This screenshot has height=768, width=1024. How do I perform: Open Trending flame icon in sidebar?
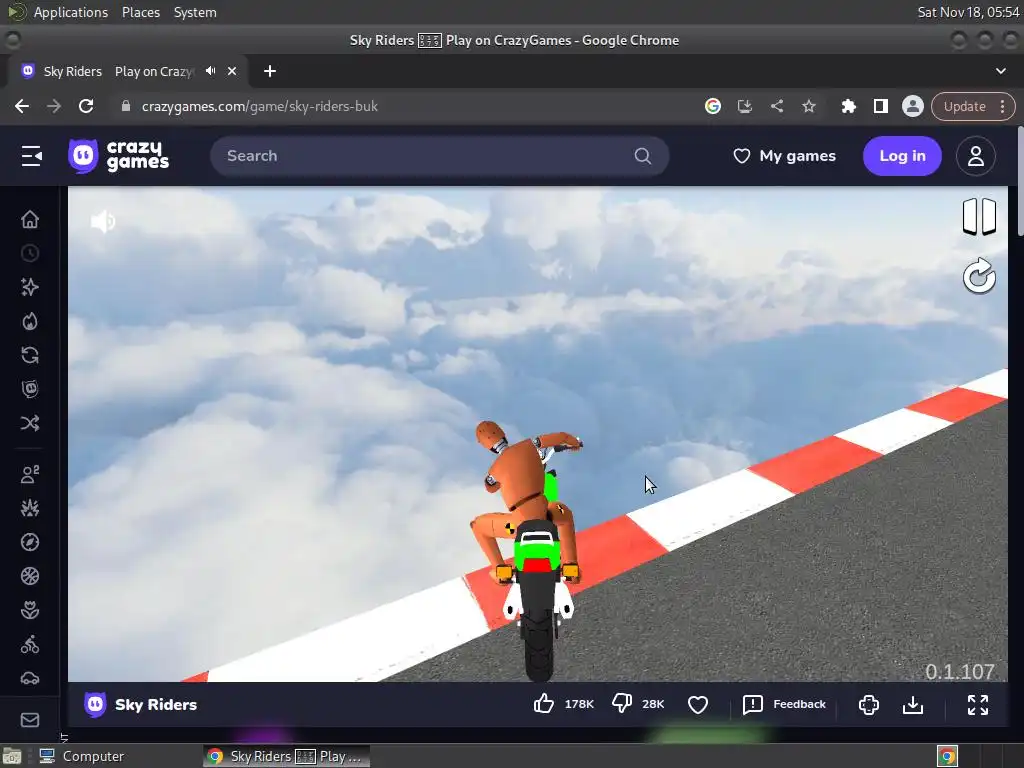(30, 321)
